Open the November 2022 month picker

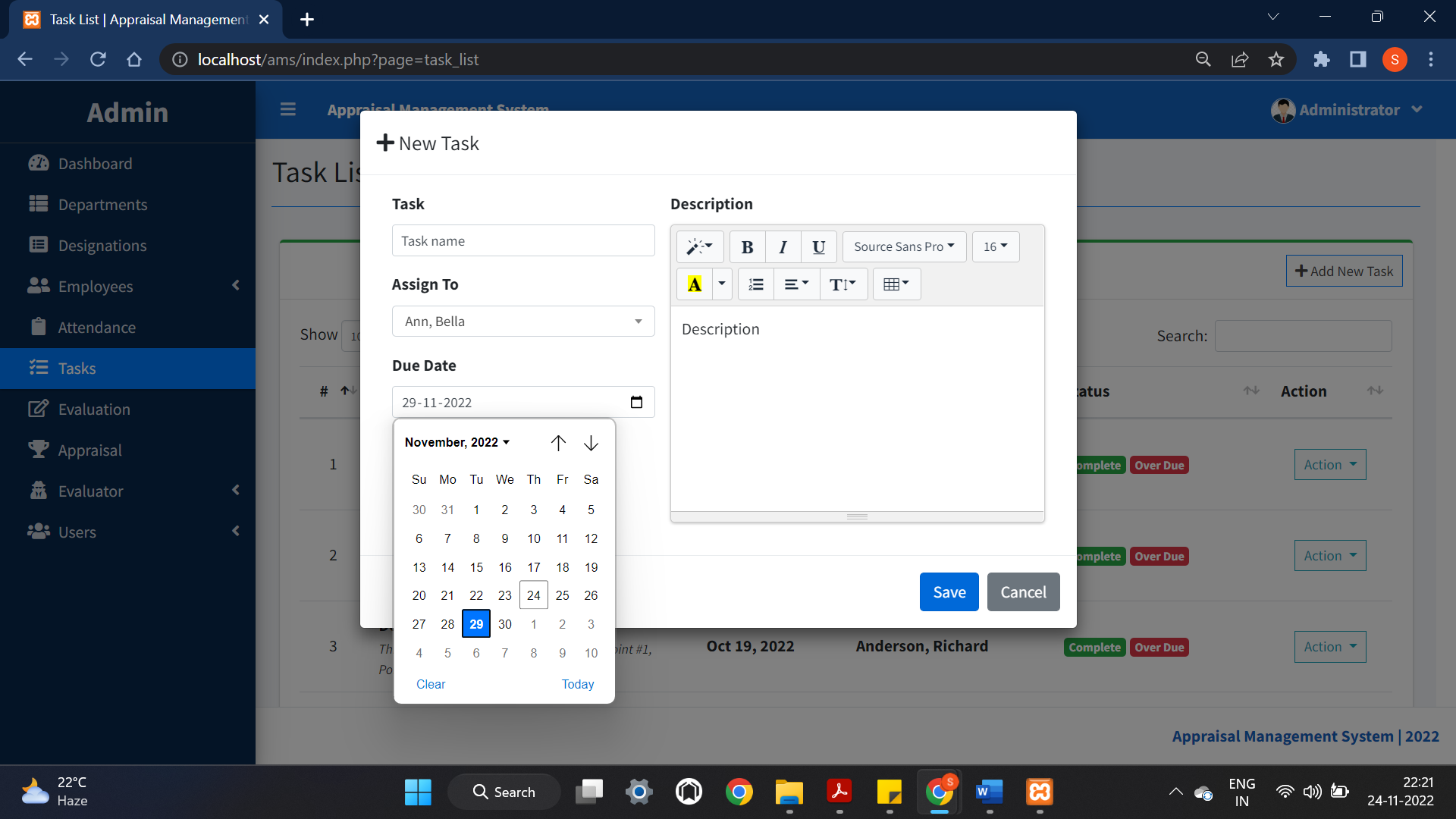(x=457, y=442)
